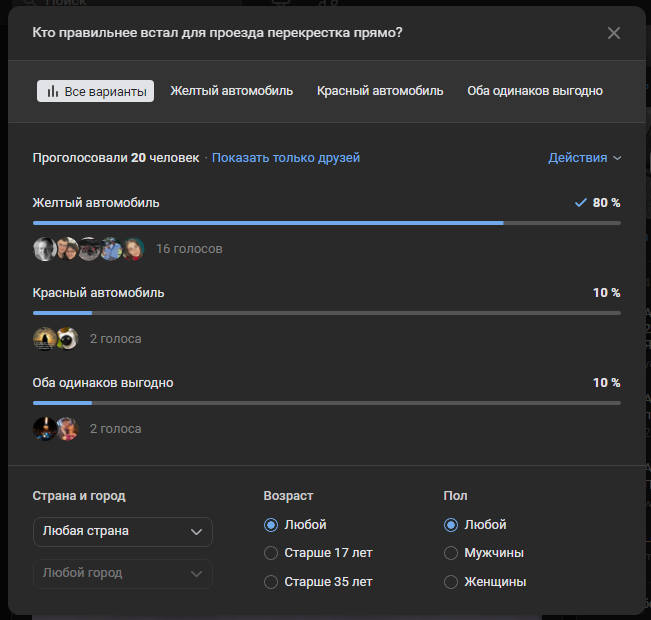Switch to 'Красный автомобиль' tab
Image resolution: width=651 pixels, height=620 pixels.
380,91
